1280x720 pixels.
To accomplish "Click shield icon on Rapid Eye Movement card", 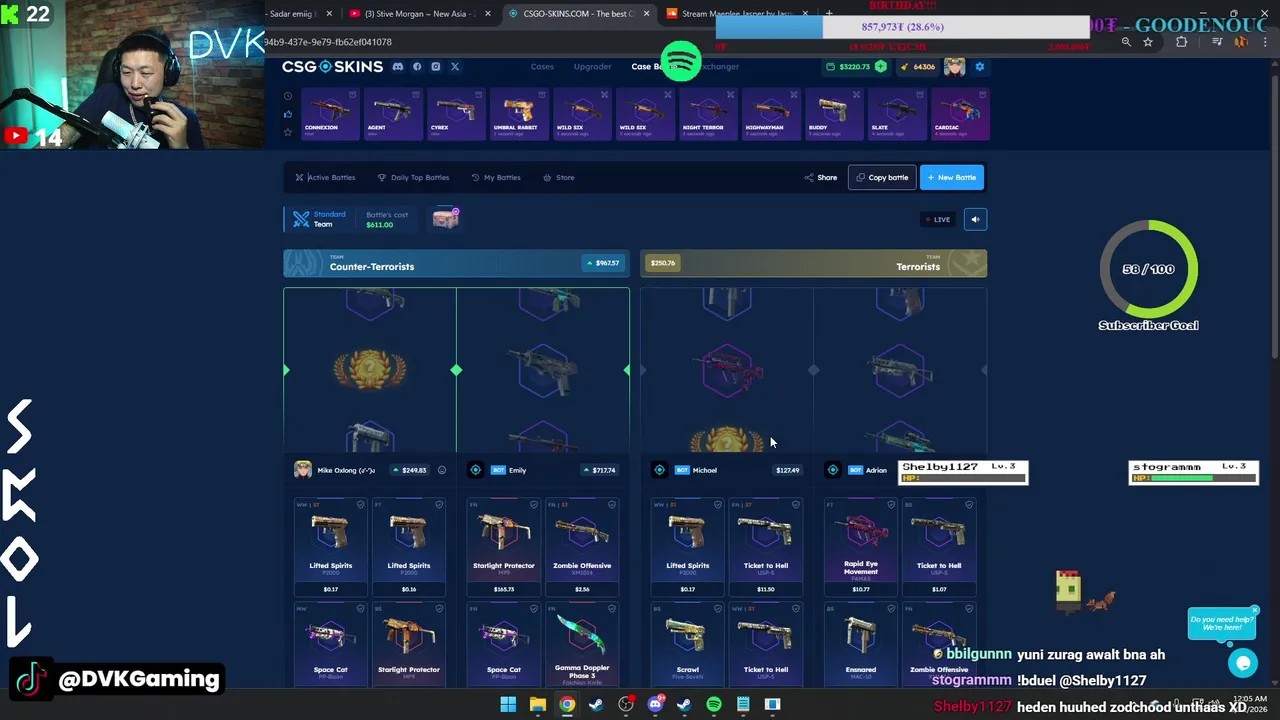I will coord(891,505).
